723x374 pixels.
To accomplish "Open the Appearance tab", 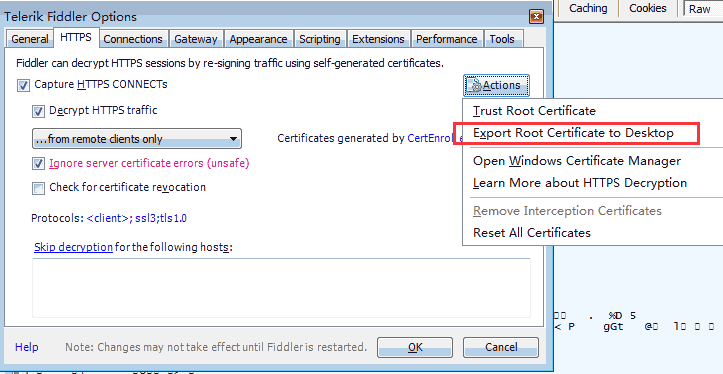I will tap(258, 39).
